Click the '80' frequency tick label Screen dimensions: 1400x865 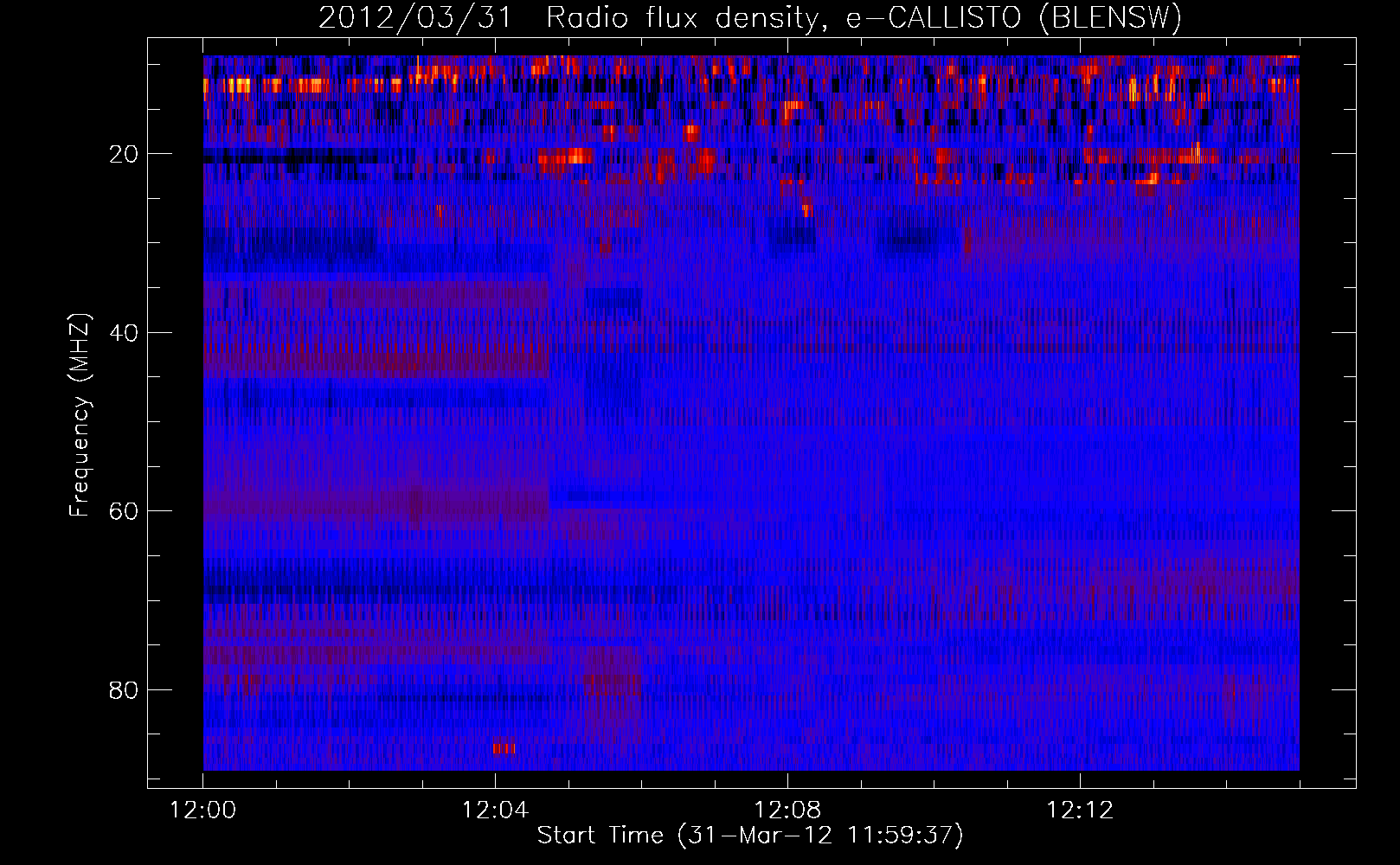tap(124, 691)
